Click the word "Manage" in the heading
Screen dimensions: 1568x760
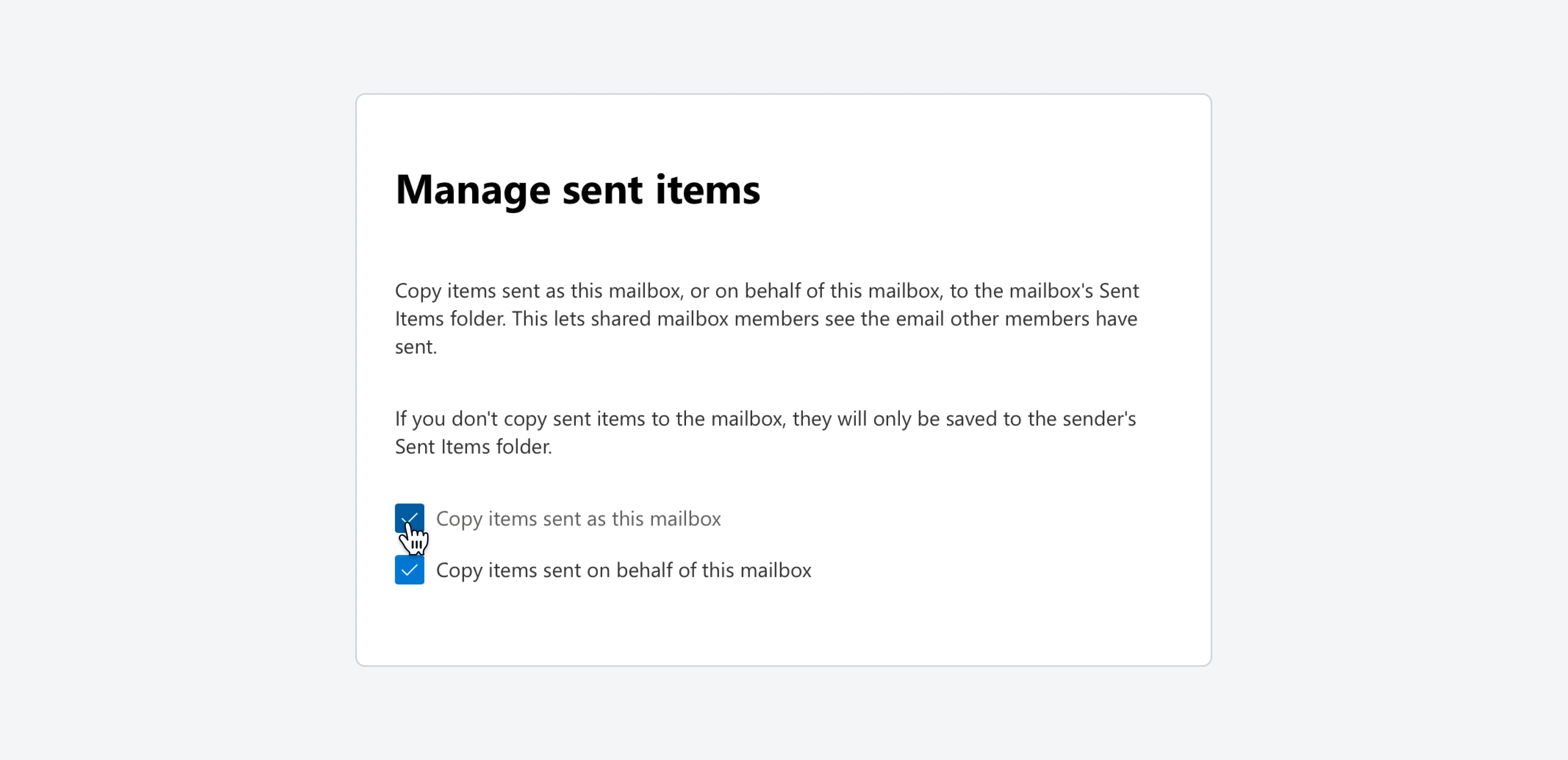[x=472, y=190]
